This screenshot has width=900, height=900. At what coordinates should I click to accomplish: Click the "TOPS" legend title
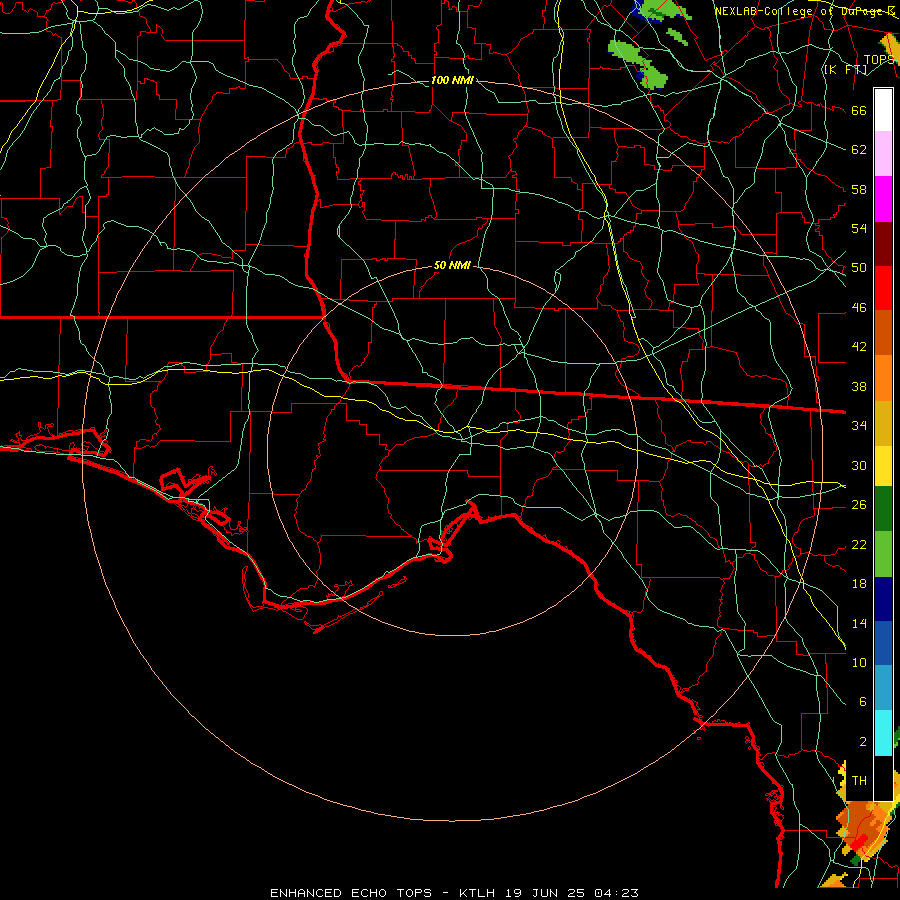tap(879, 60)
